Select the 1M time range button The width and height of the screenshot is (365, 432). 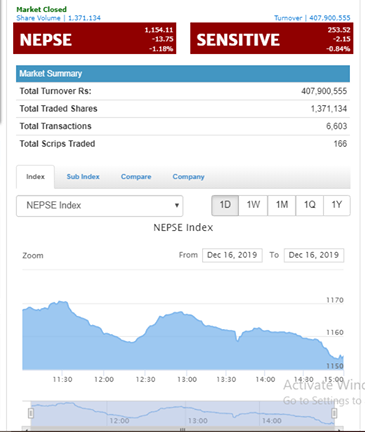point(282,205)
